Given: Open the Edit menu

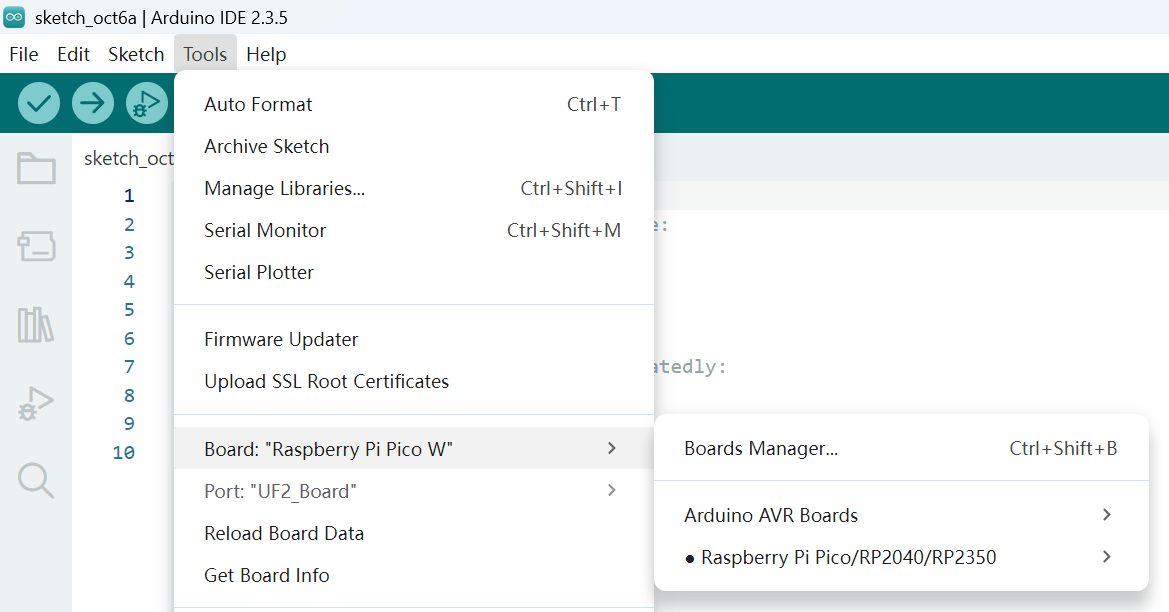Looking at the screenshot, I should [73, 54].
